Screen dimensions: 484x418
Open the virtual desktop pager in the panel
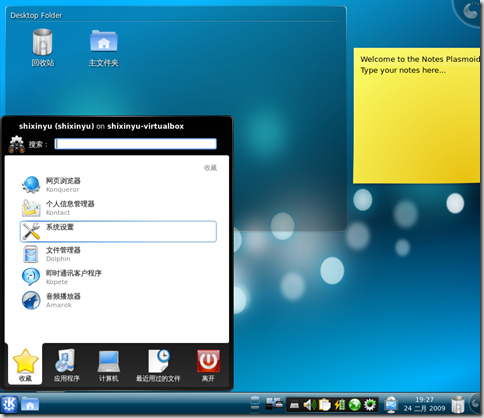(255, 404)
